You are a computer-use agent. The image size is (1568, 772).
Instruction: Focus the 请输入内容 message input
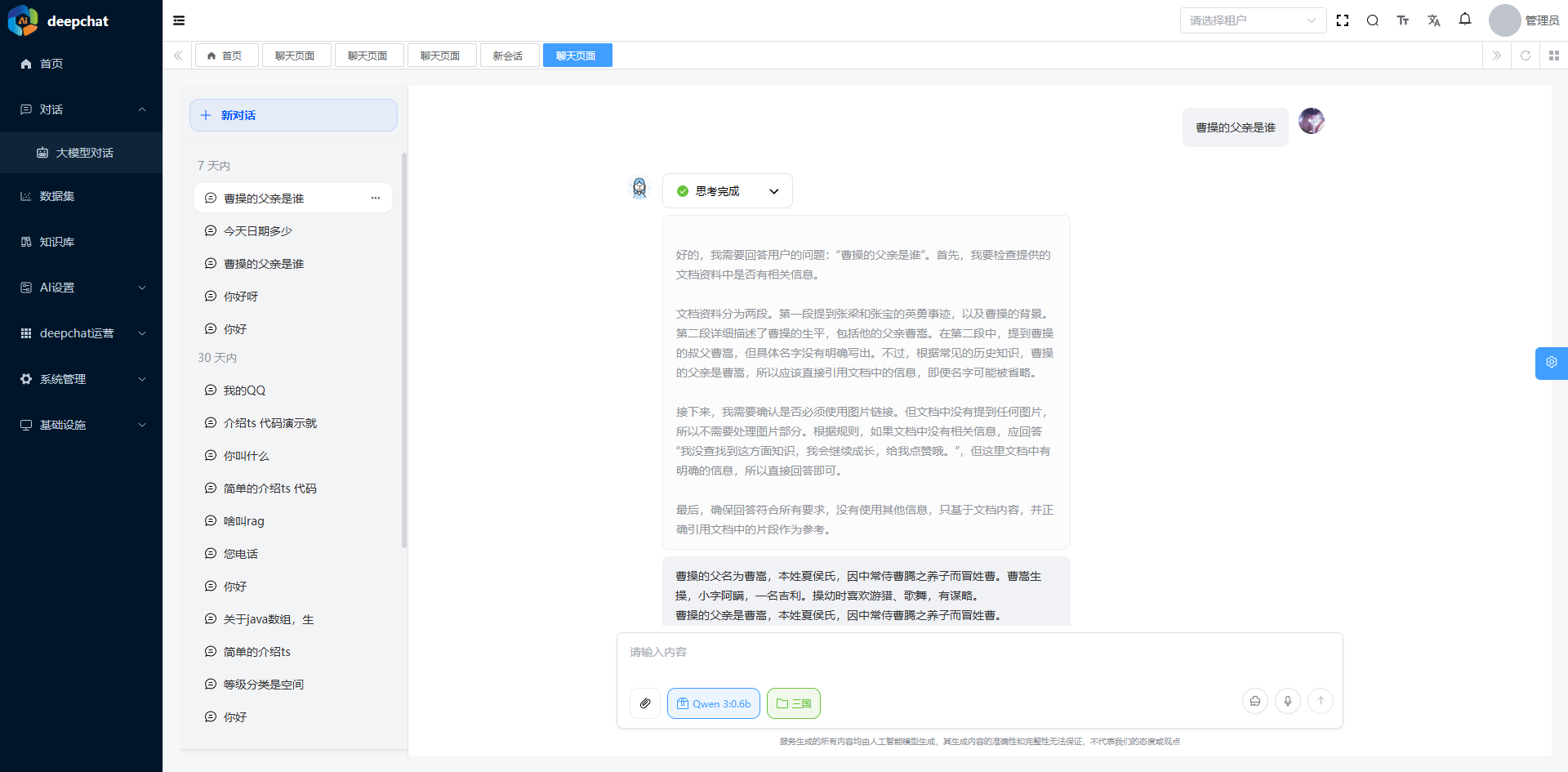(x=979, y=653)
